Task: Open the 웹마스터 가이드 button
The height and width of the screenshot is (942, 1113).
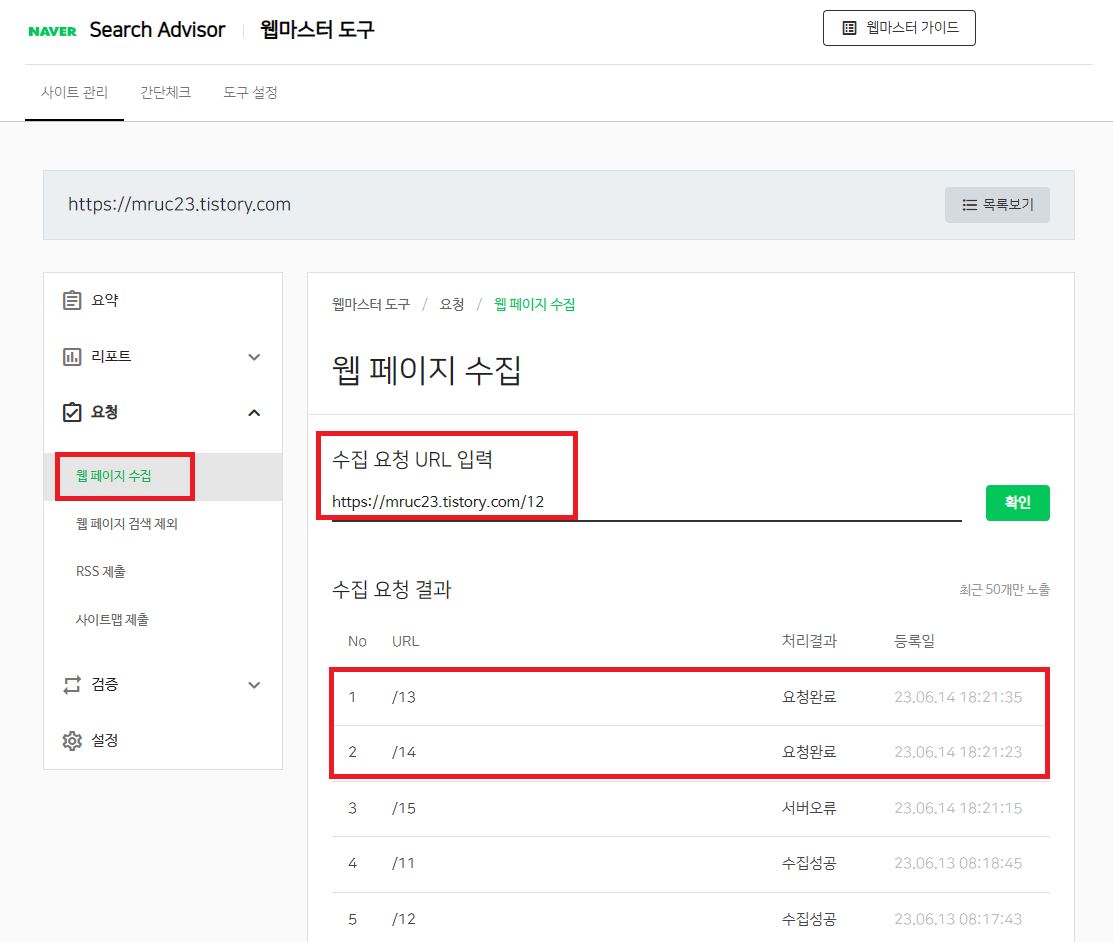Action: click(x=899, y=28)
